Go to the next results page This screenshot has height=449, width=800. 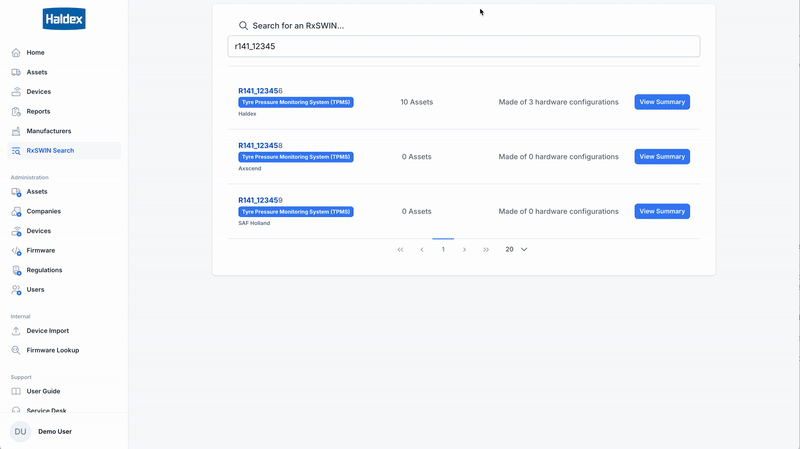point(464,249)
